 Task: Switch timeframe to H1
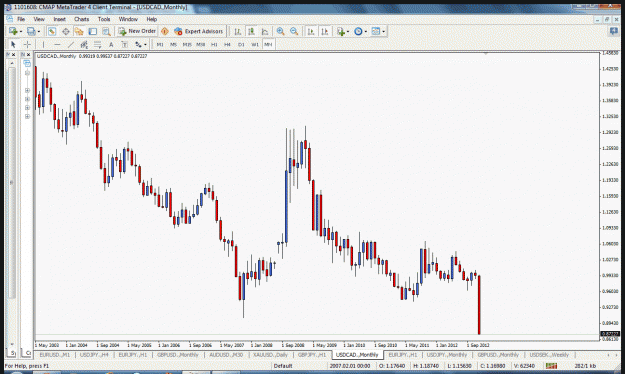pos(214,44)
